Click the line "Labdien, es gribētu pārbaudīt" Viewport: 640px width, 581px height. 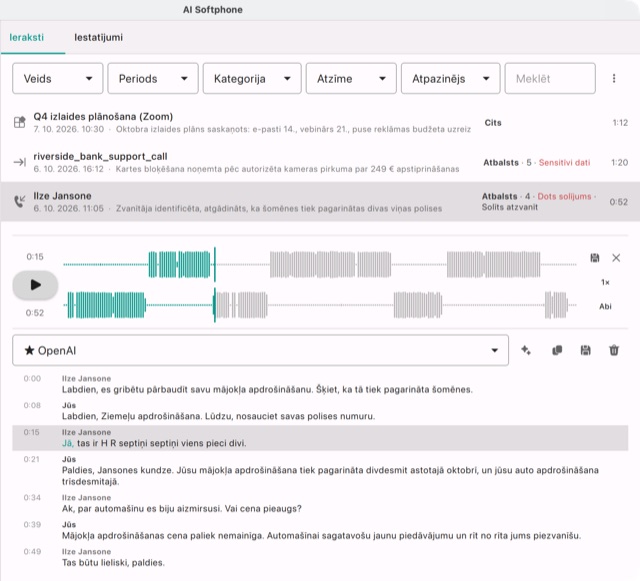(x=267, y=390)
